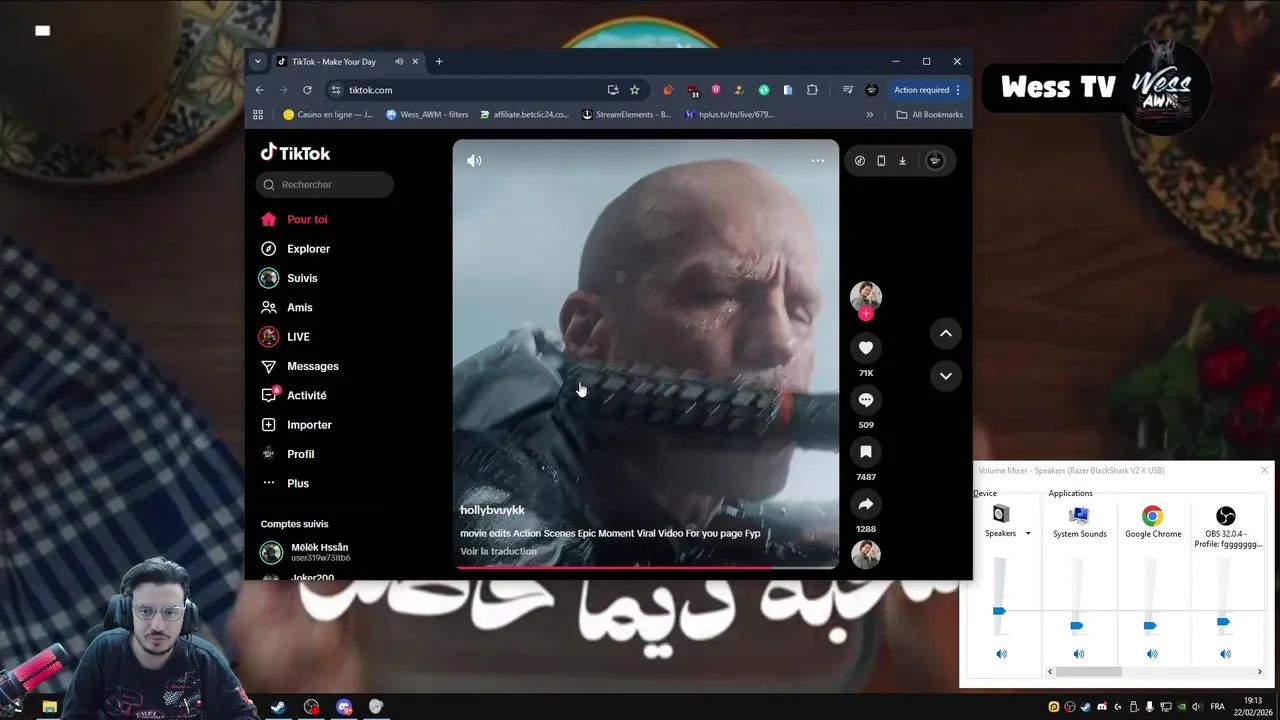Open Casino en ligne bookmark

pyautogui.click(x=328, y=115)
